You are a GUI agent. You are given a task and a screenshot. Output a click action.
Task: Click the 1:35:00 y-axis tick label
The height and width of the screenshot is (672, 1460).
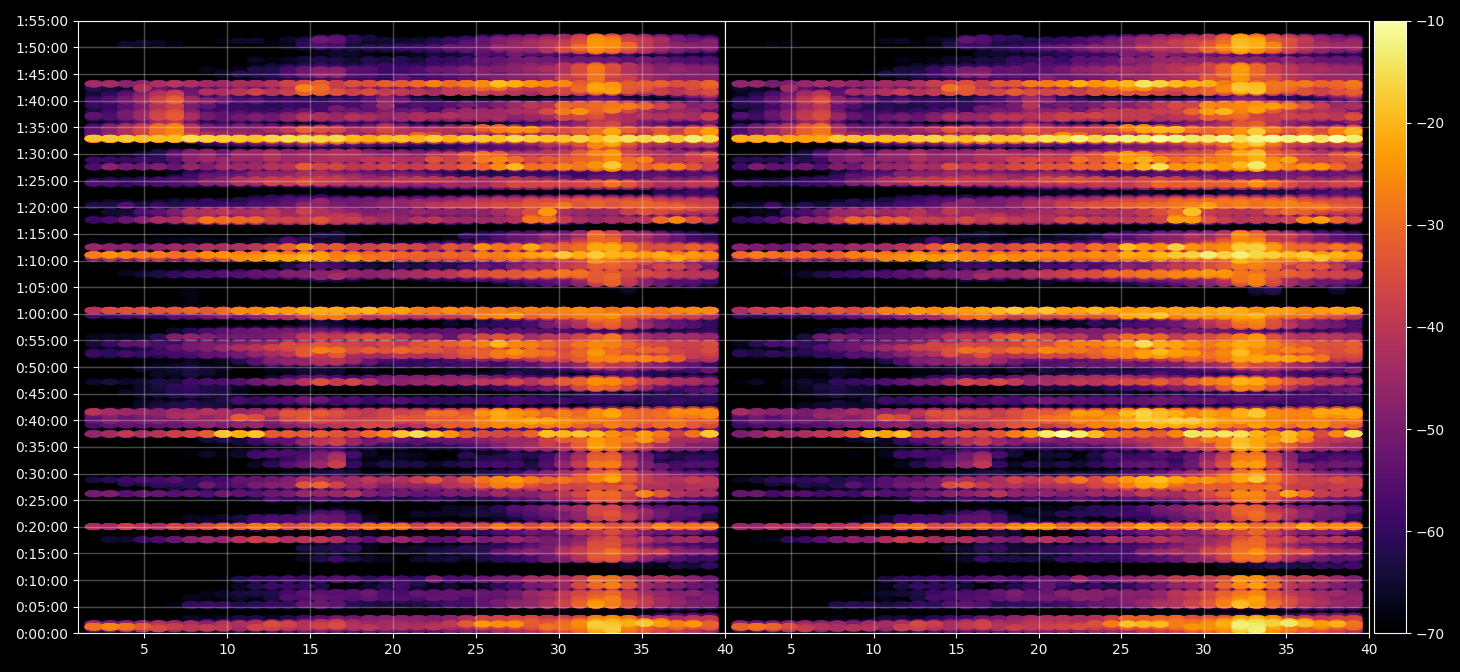click(x=42, y=128)
